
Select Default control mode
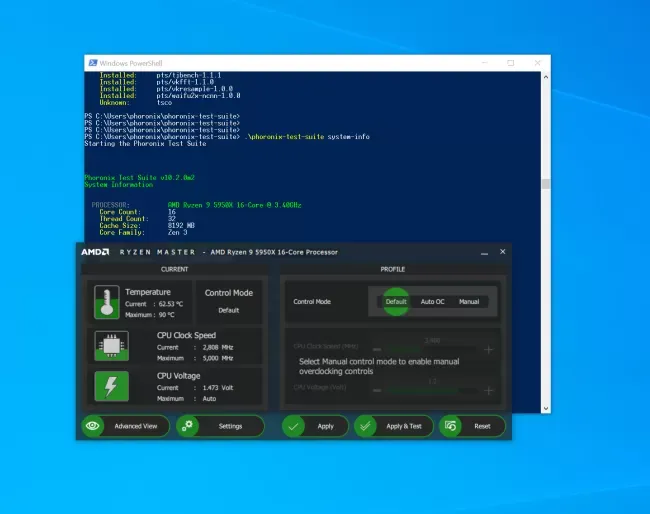[x=396, y=302]
